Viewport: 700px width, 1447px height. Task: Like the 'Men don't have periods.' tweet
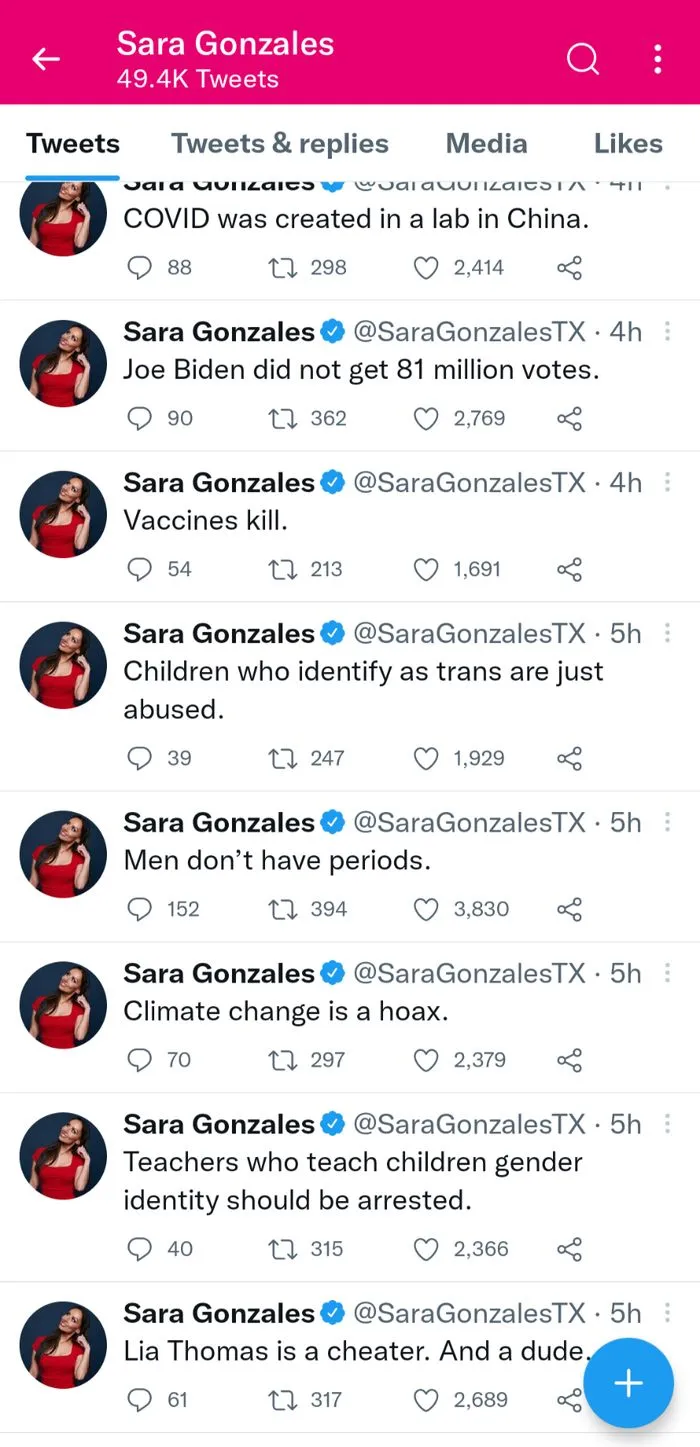click(425, 909)
